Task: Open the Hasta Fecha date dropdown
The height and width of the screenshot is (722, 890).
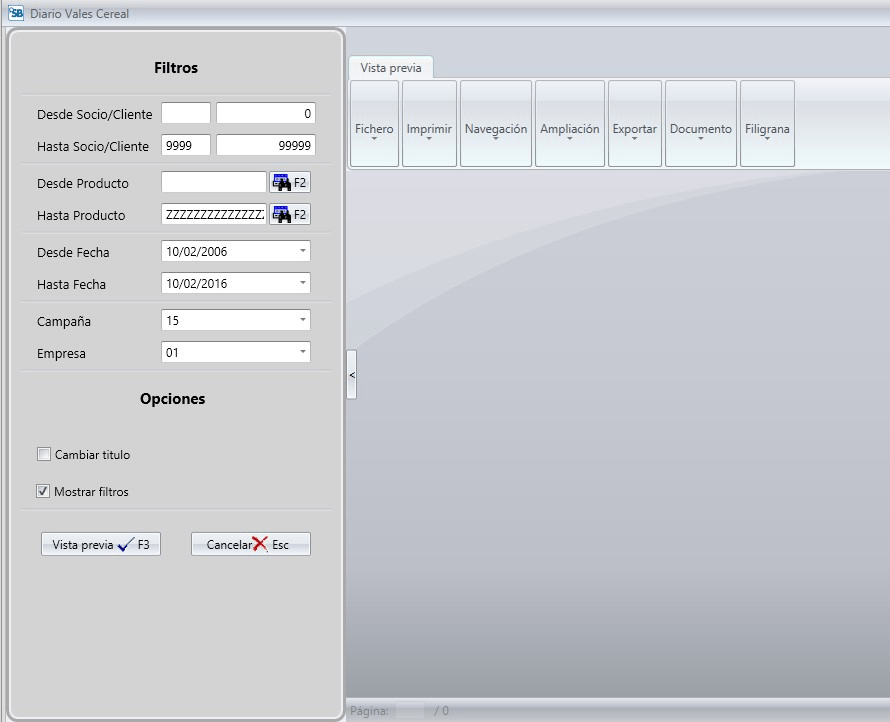Action: pos(303,283)
